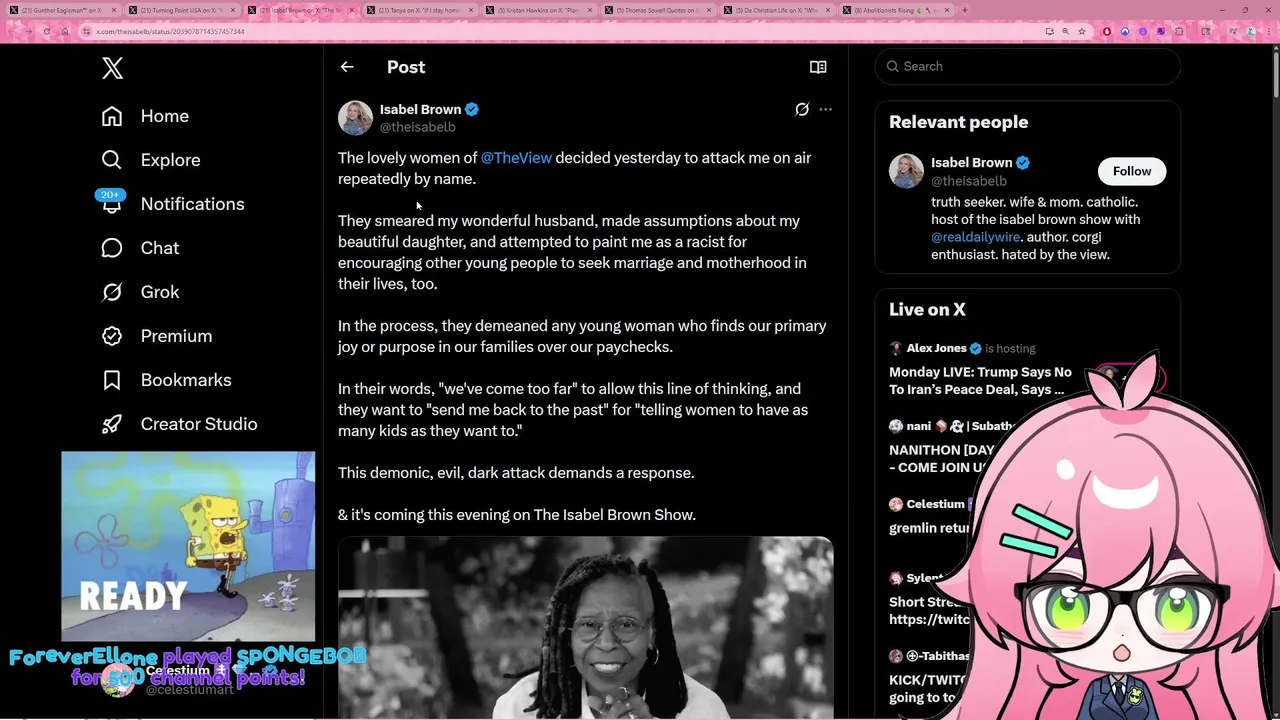Open browser three-dot menu
Screen dimensions: 1280x720
[1269, 31]
